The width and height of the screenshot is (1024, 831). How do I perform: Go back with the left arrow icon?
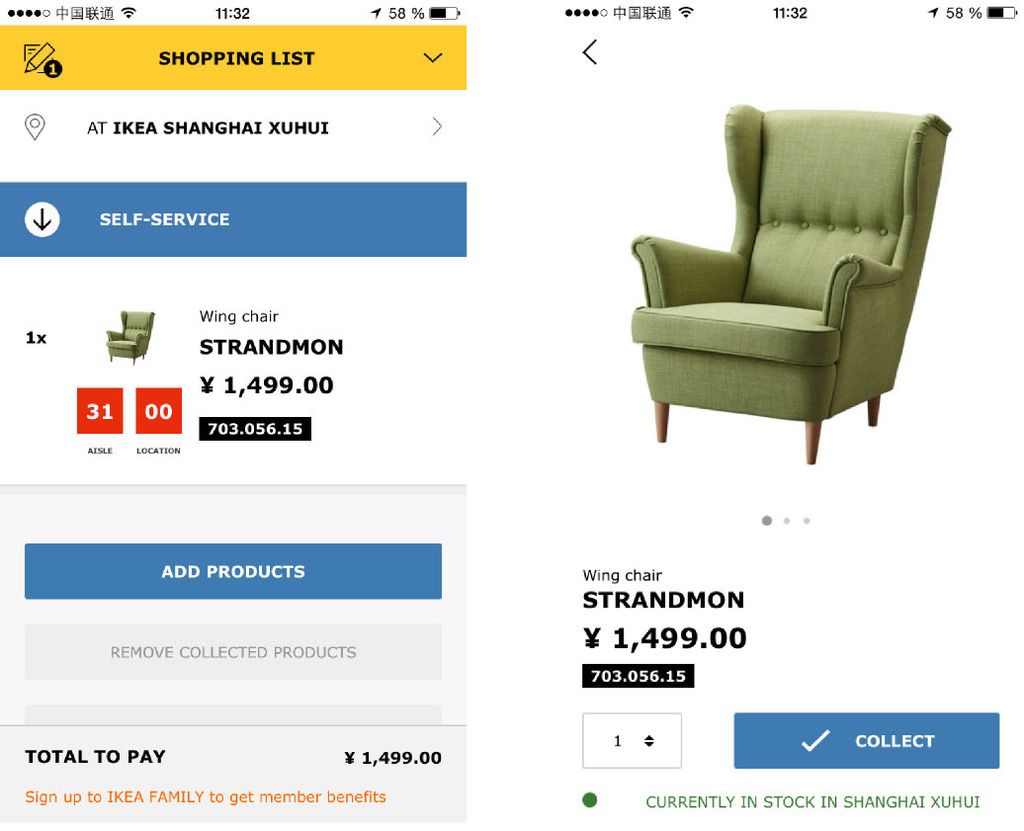tap(590, 52)
